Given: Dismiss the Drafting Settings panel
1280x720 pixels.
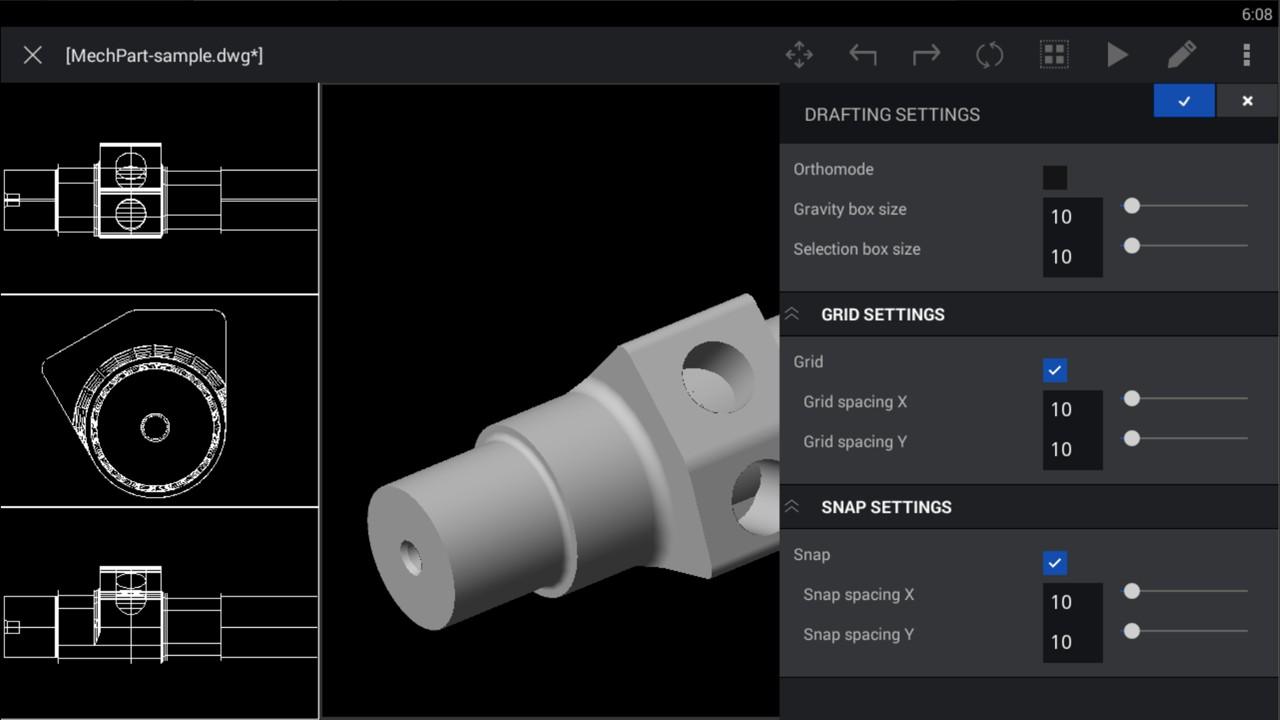Looking at the screenshot, I should pyautogui.click(x=1247, y=101).
